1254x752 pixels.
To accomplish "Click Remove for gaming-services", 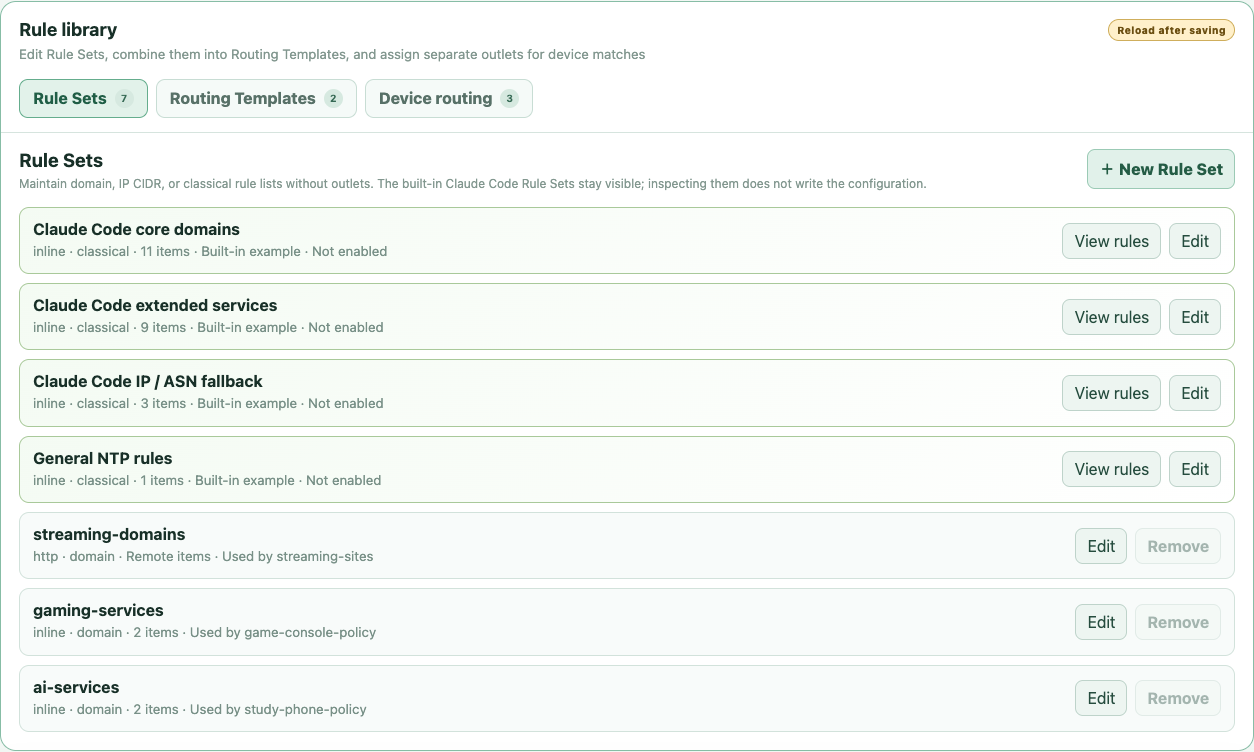I will [1178, 622].
